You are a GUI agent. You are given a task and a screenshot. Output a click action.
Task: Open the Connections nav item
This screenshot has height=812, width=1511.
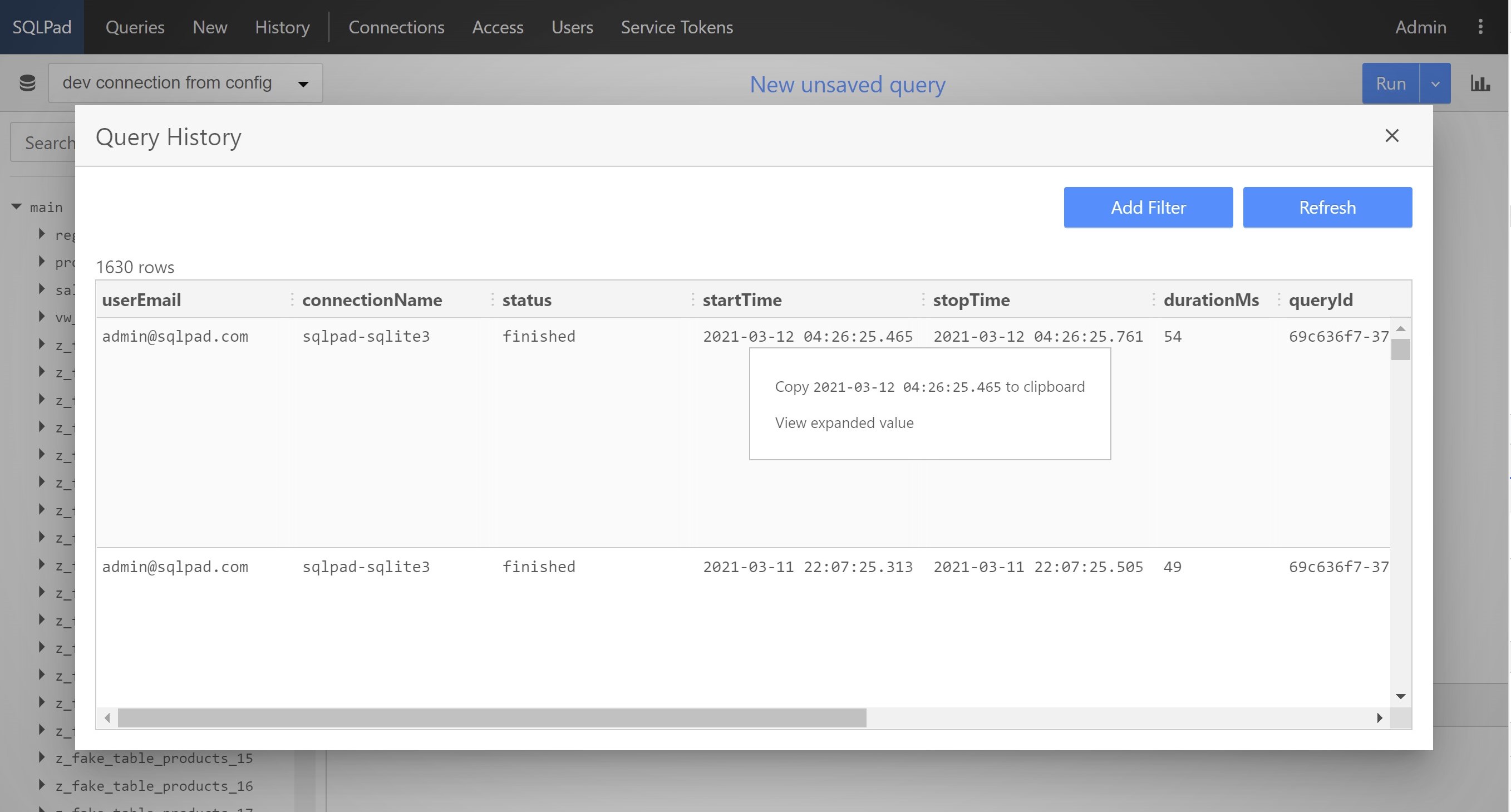click(396, 27)
